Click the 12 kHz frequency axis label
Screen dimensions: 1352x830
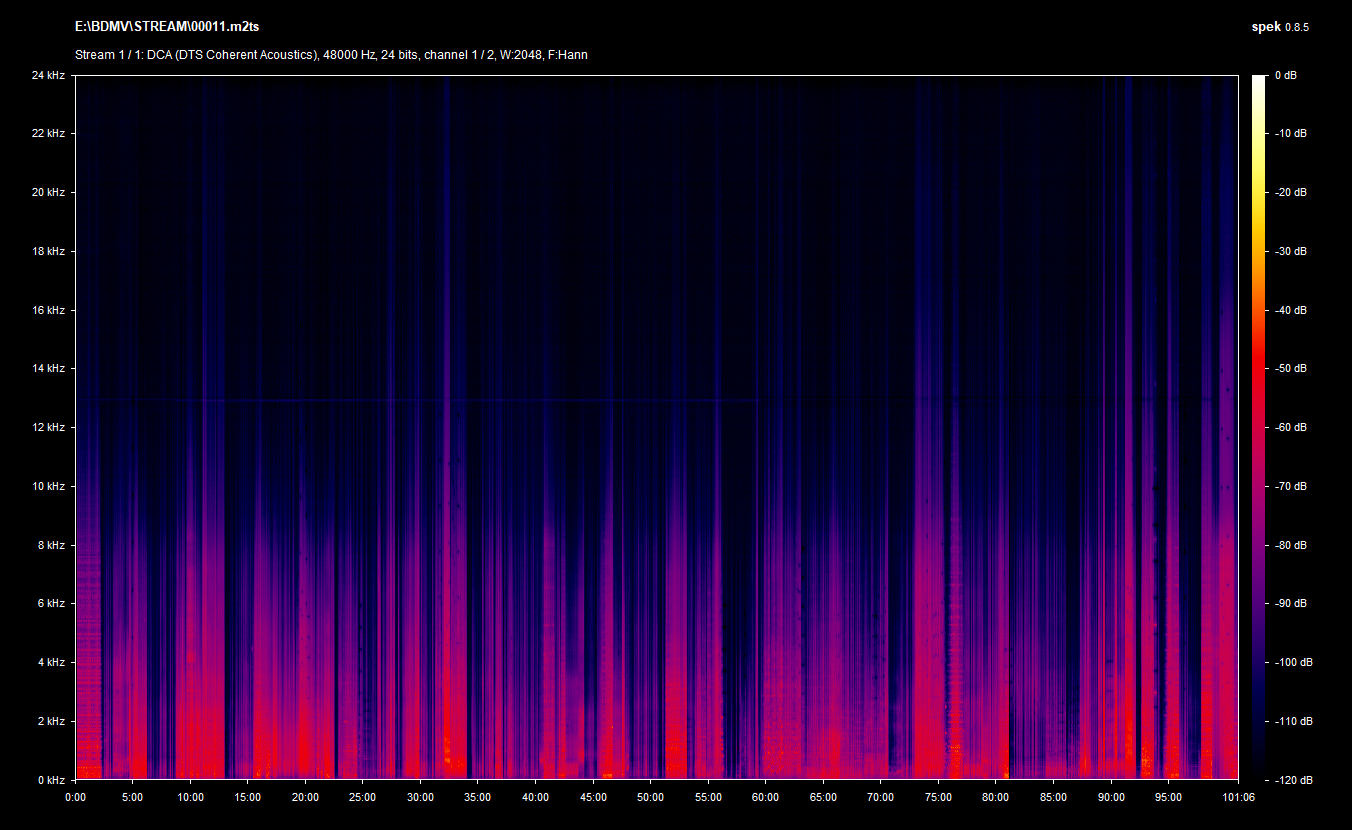tap(48, 428)
